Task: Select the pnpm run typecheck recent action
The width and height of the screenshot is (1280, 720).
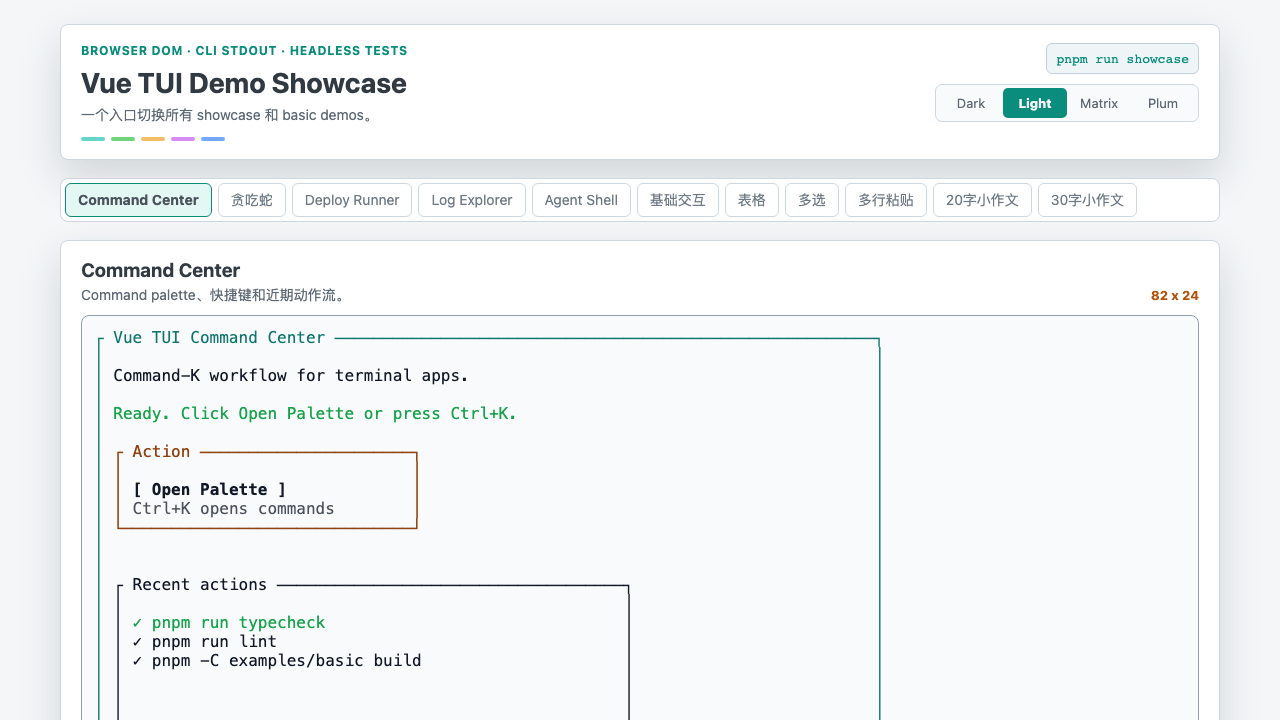Action: click(229, 622)
